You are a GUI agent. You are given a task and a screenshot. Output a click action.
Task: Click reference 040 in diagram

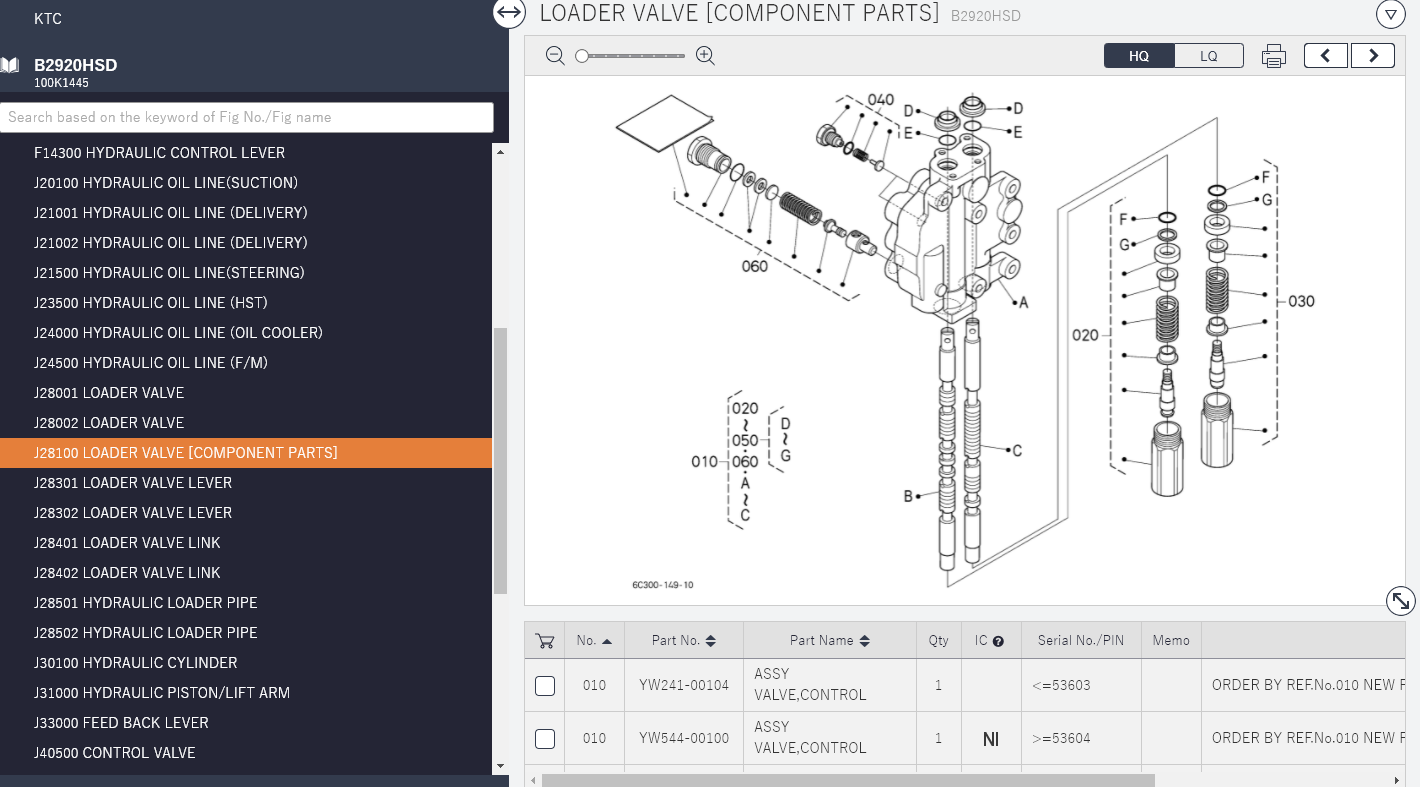tap(881, 100)
